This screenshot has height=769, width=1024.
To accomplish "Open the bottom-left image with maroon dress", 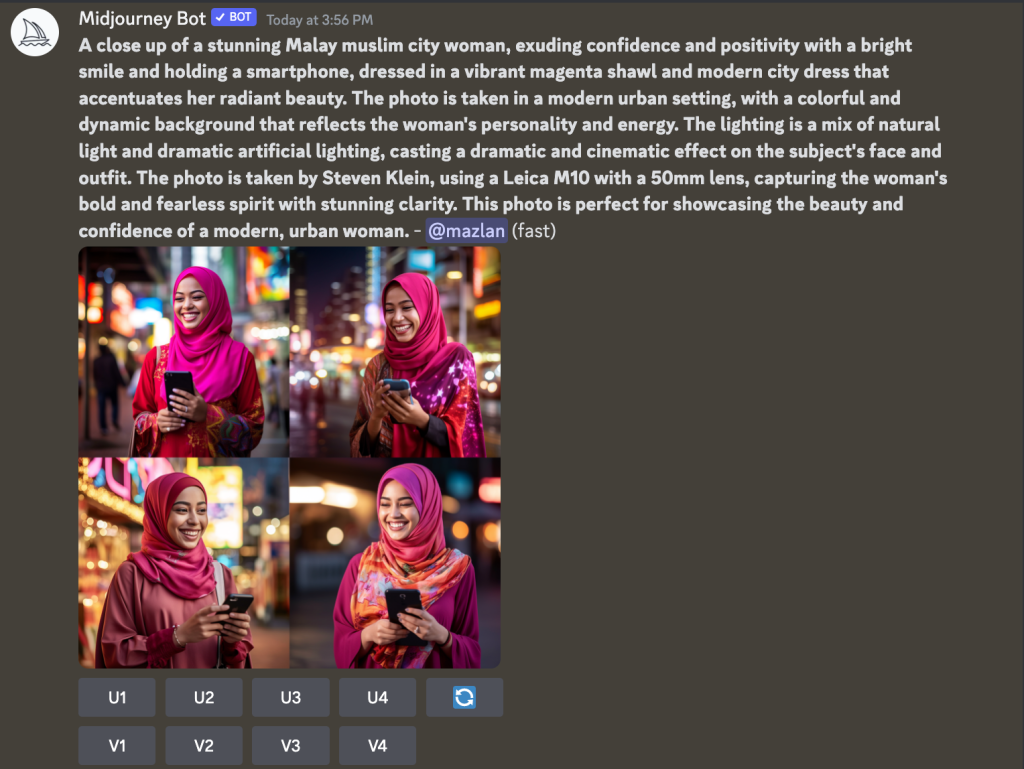I will 184,563.
